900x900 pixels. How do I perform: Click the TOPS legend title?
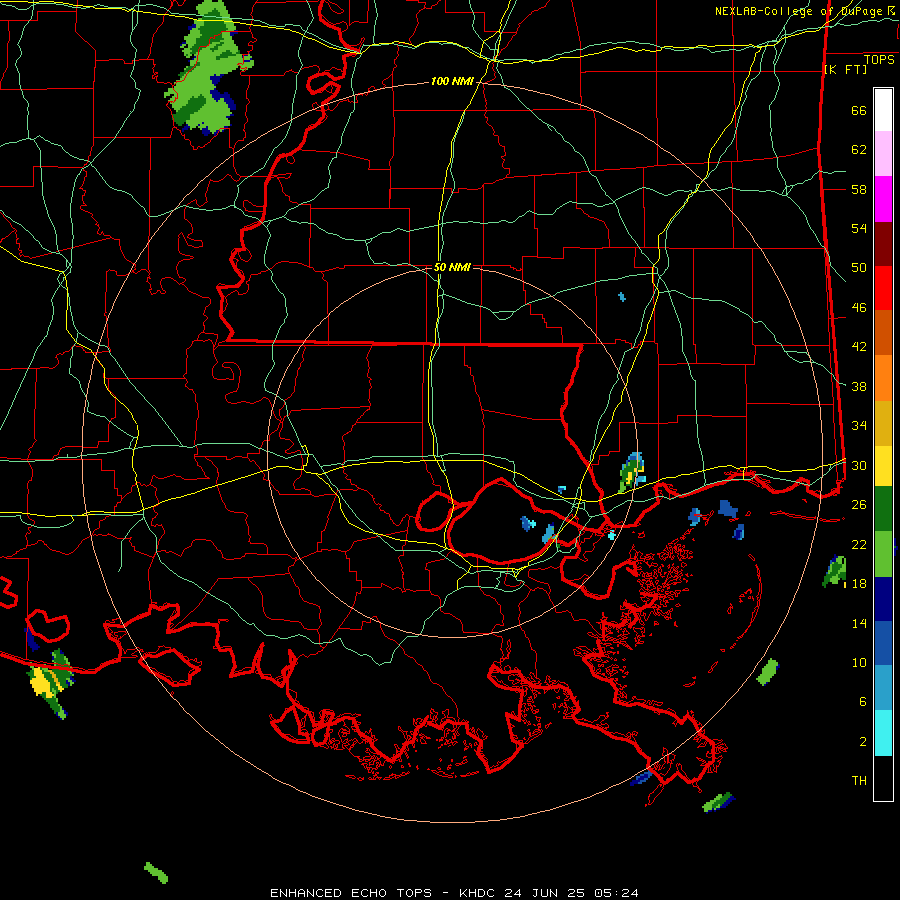pyautogui.click(x=879, y=60)
